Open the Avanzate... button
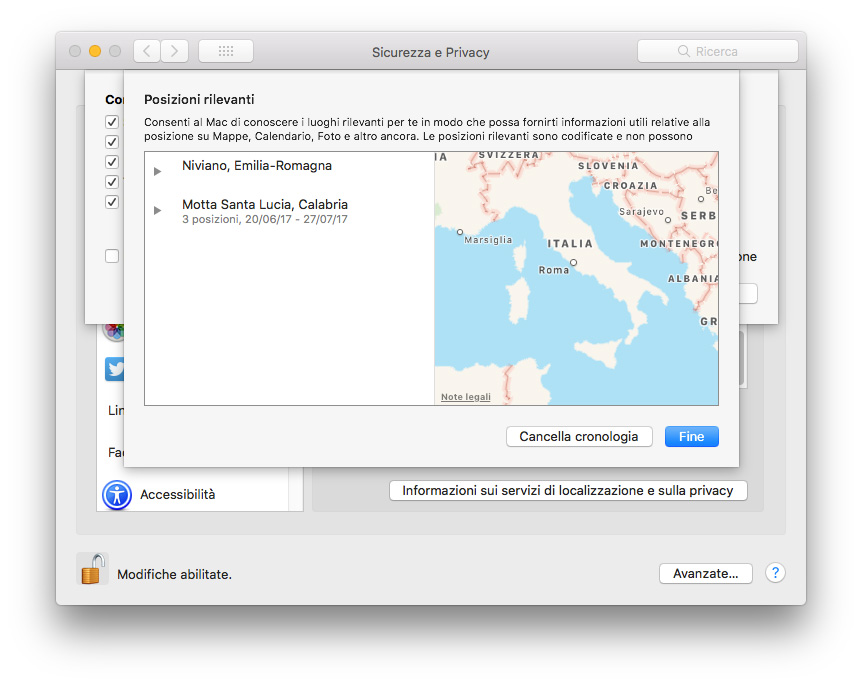 coord(706,573)
